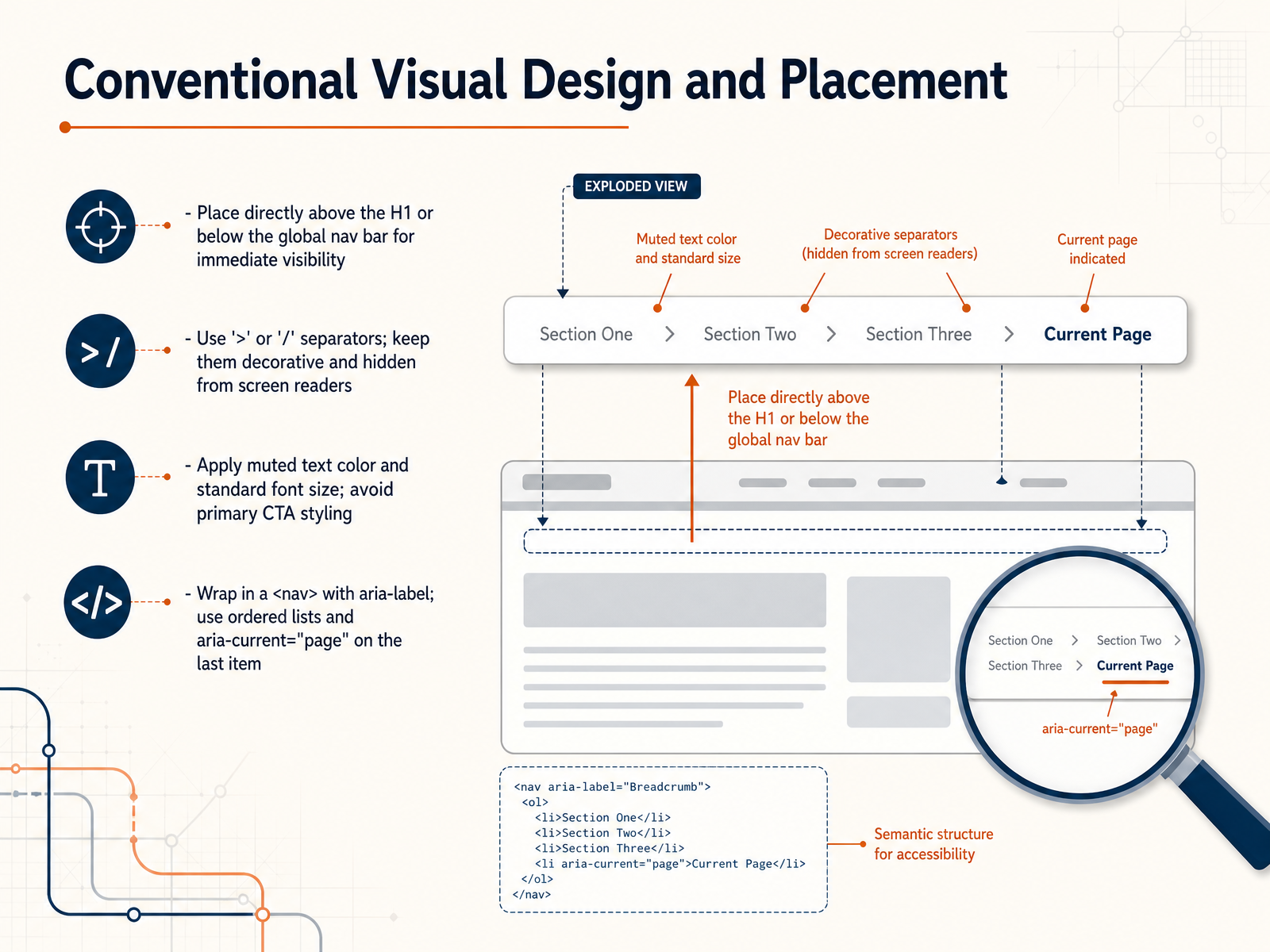The image size is (1270, 952).
Task: Click chevron after 'Section Three' in magnifier
Action: click(x=1079, y=666)
